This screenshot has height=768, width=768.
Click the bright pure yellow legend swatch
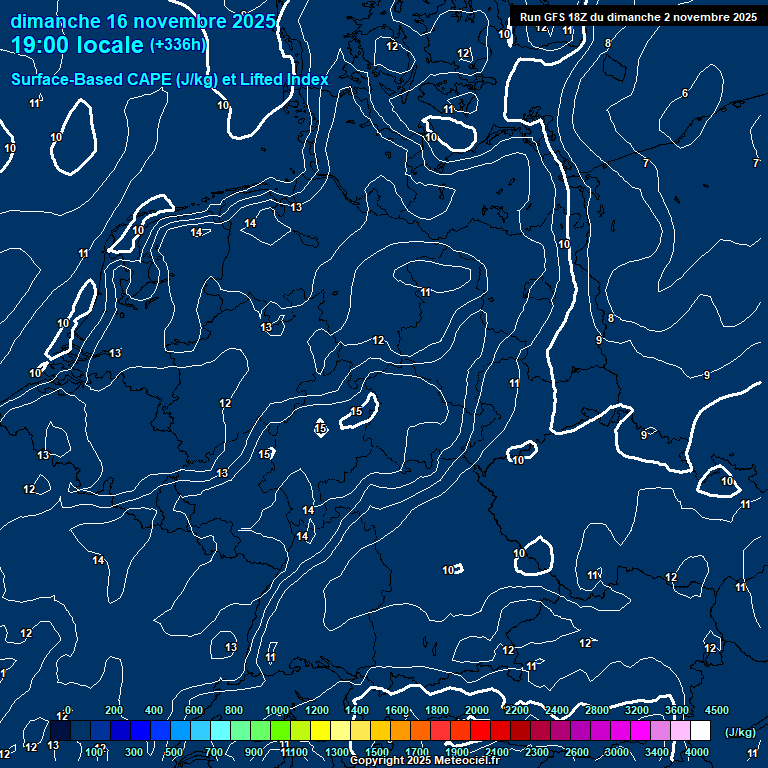coord(320,730)
